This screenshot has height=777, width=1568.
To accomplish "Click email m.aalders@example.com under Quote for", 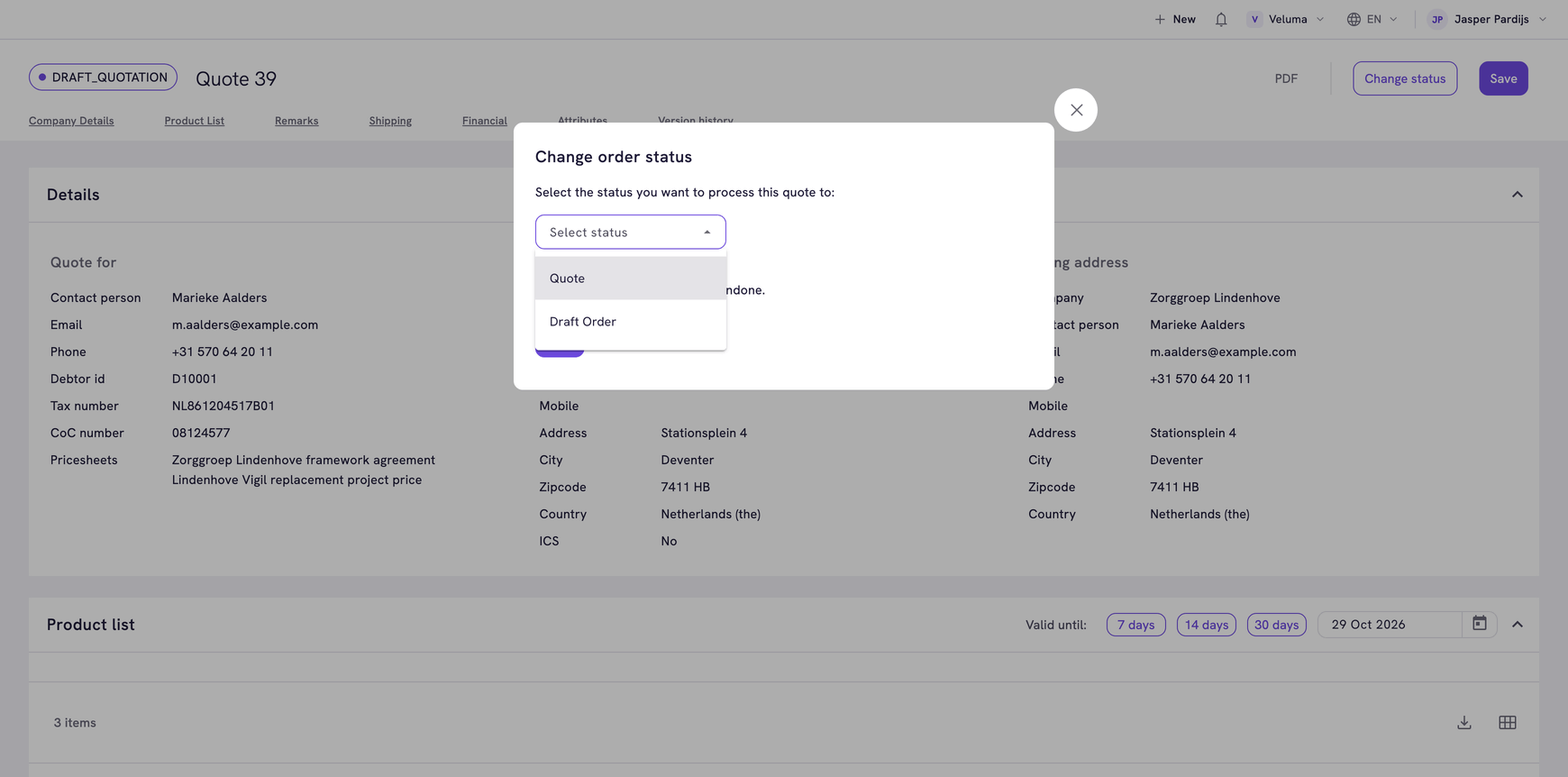I will click(245, 325).
